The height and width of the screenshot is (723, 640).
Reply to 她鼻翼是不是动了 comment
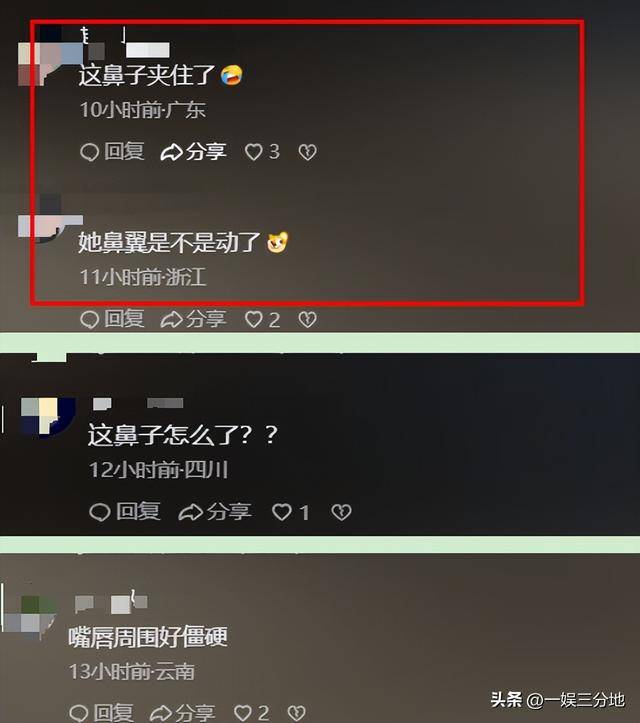coord(112,319)
